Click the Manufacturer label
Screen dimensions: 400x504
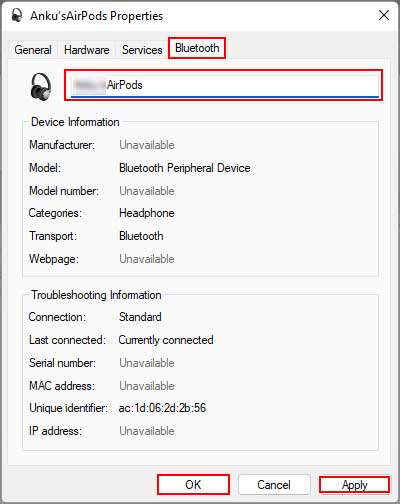[x=62, y=145]
